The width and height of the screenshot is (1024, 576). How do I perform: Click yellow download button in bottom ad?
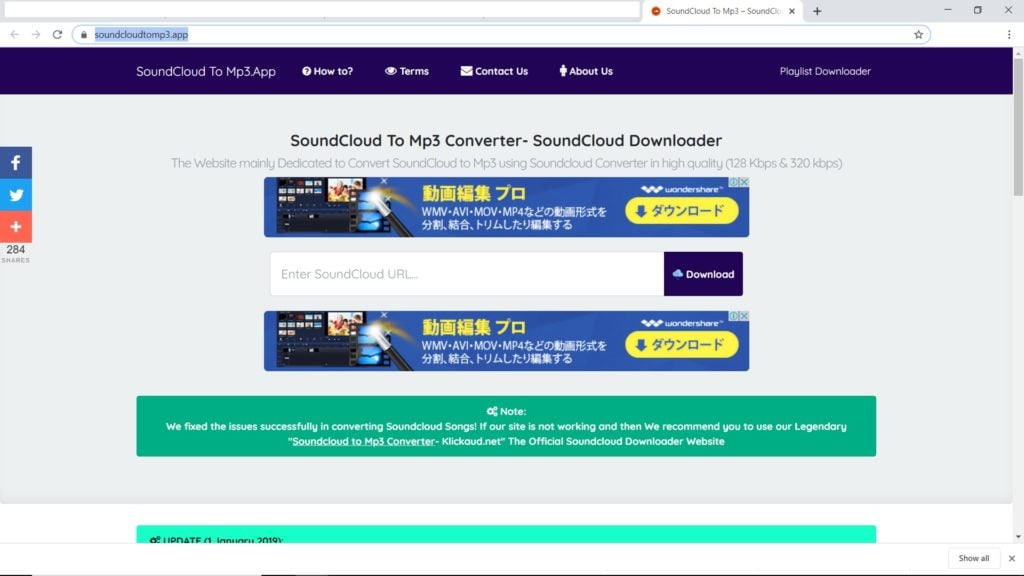(682, 345)
